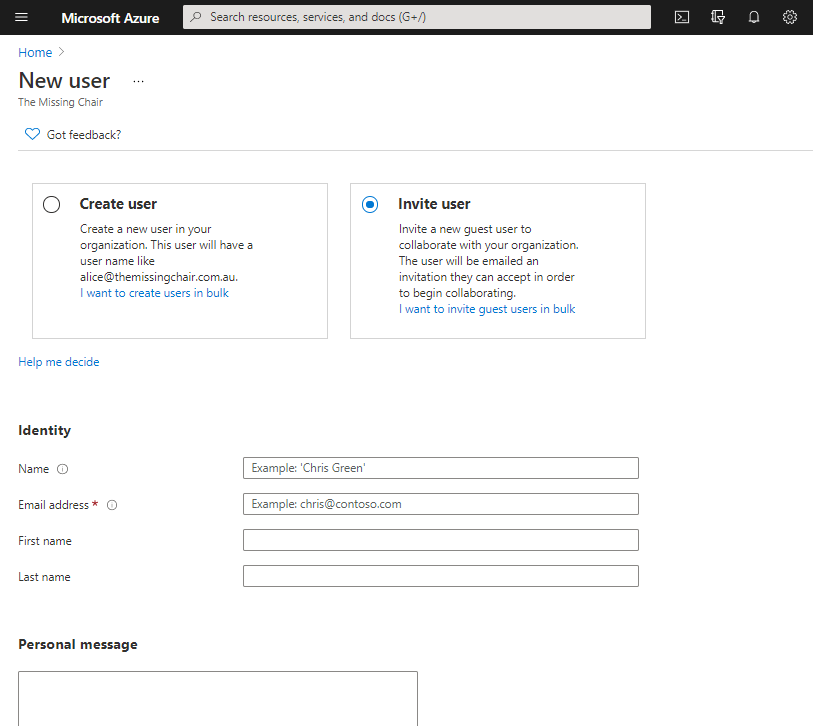Click the Email address field label
The height and width of the screenshot is (726, 813).
click(x=53, y=505)
